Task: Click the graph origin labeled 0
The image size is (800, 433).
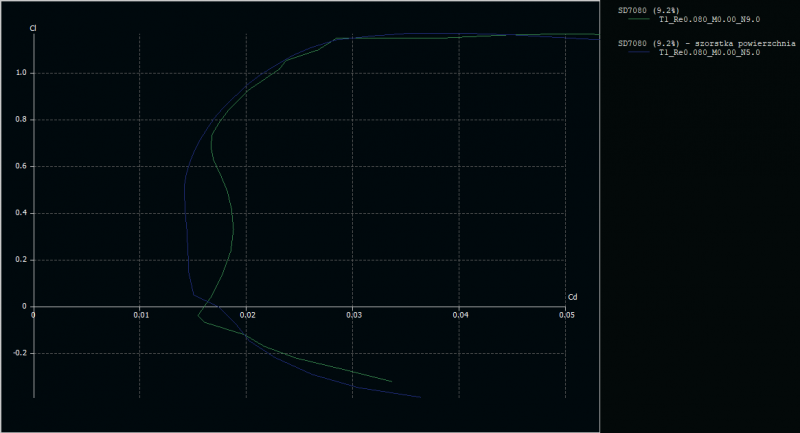Action: [x=34, y=315]
